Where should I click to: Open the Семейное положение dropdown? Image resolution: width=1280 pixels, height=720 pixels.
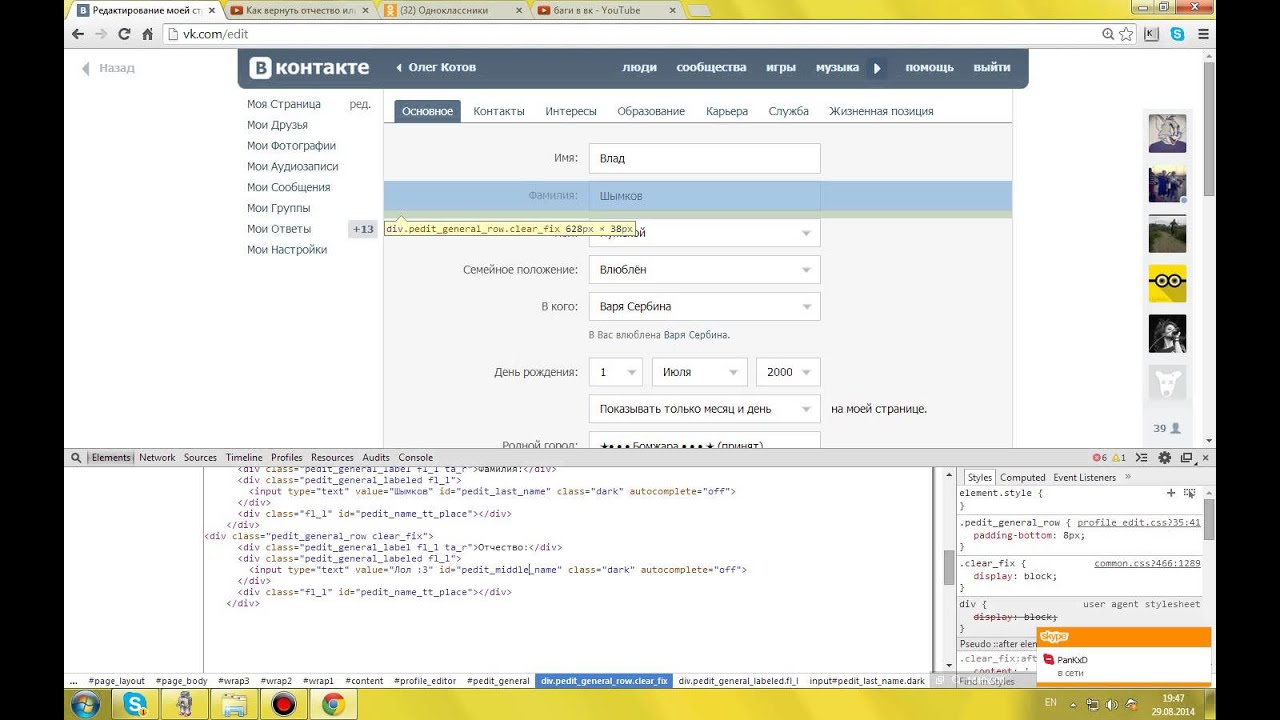[705, 270]
